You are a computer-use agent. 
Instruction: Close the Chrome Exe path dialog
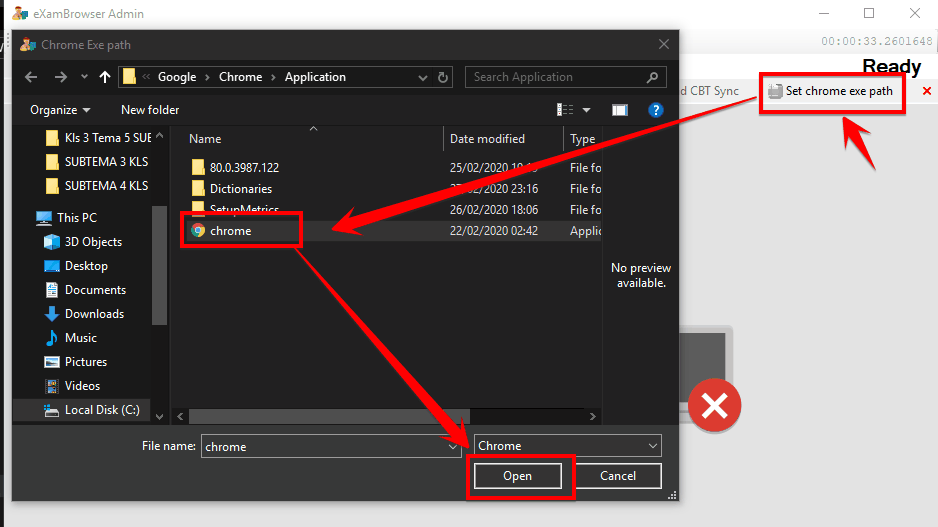point(664,44)
